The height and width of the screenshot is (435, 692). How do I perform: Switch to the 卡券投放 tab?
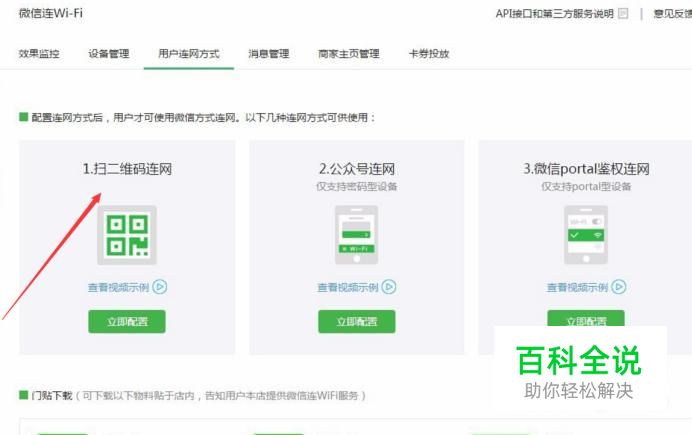[429, 54]
